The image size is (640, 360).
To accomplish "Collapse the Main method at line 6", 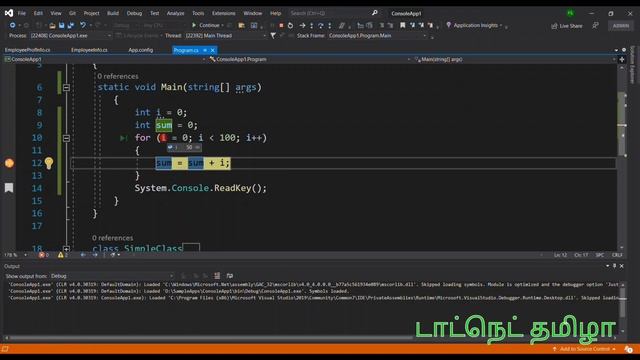I will [67, 87].
